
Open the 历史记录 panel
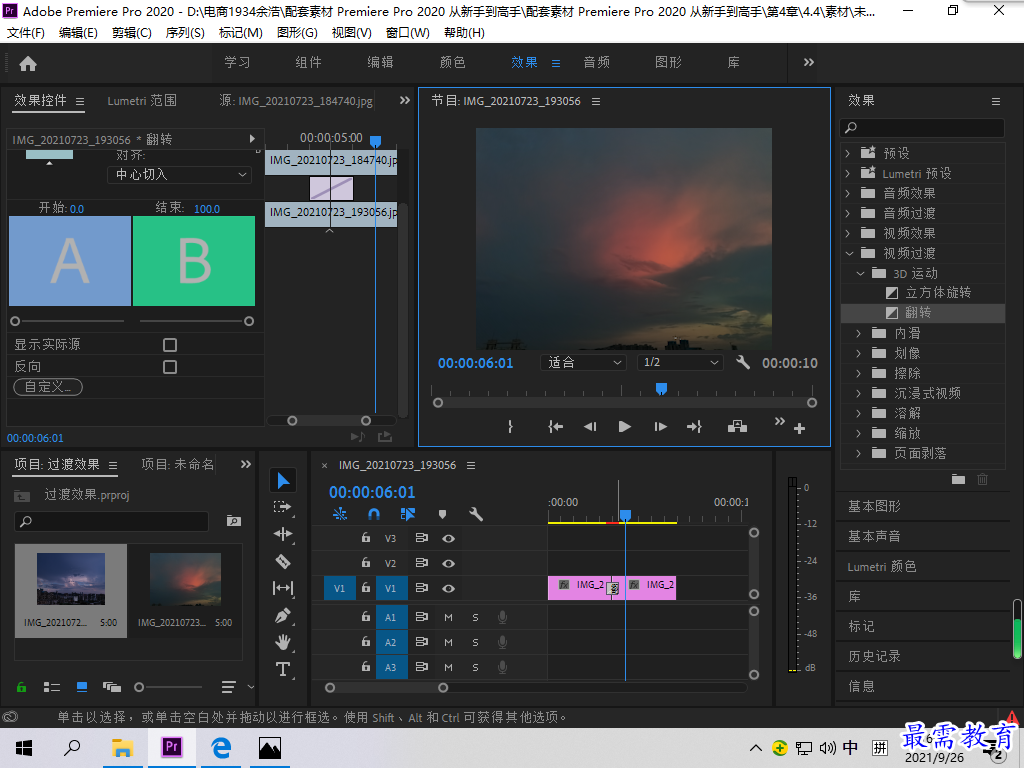(874, 656)
